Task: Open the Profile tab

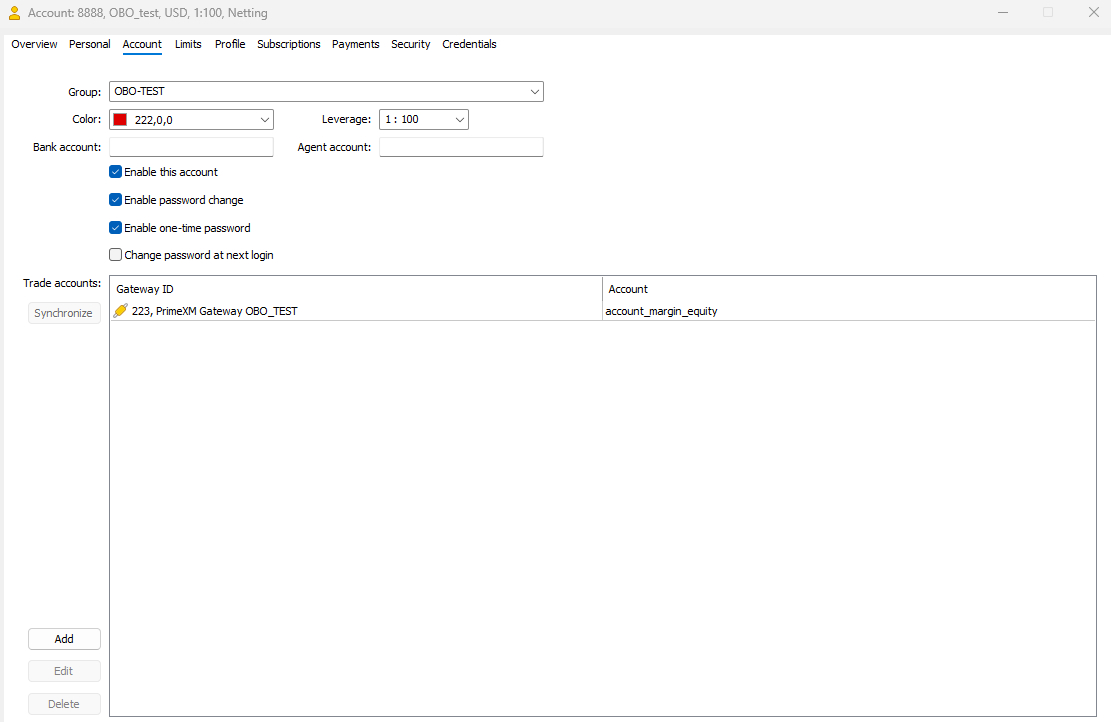Action: click(x=230, y=44)
